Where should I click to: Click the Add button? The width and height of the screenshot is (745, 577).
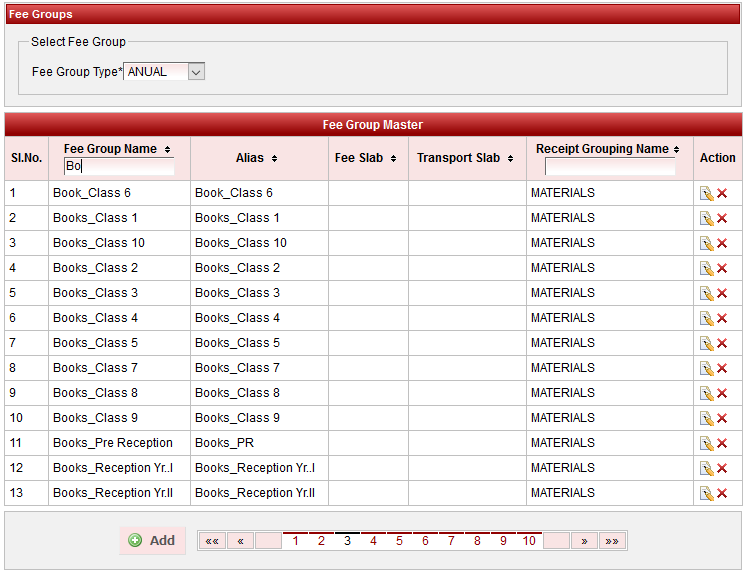[152, 541]
